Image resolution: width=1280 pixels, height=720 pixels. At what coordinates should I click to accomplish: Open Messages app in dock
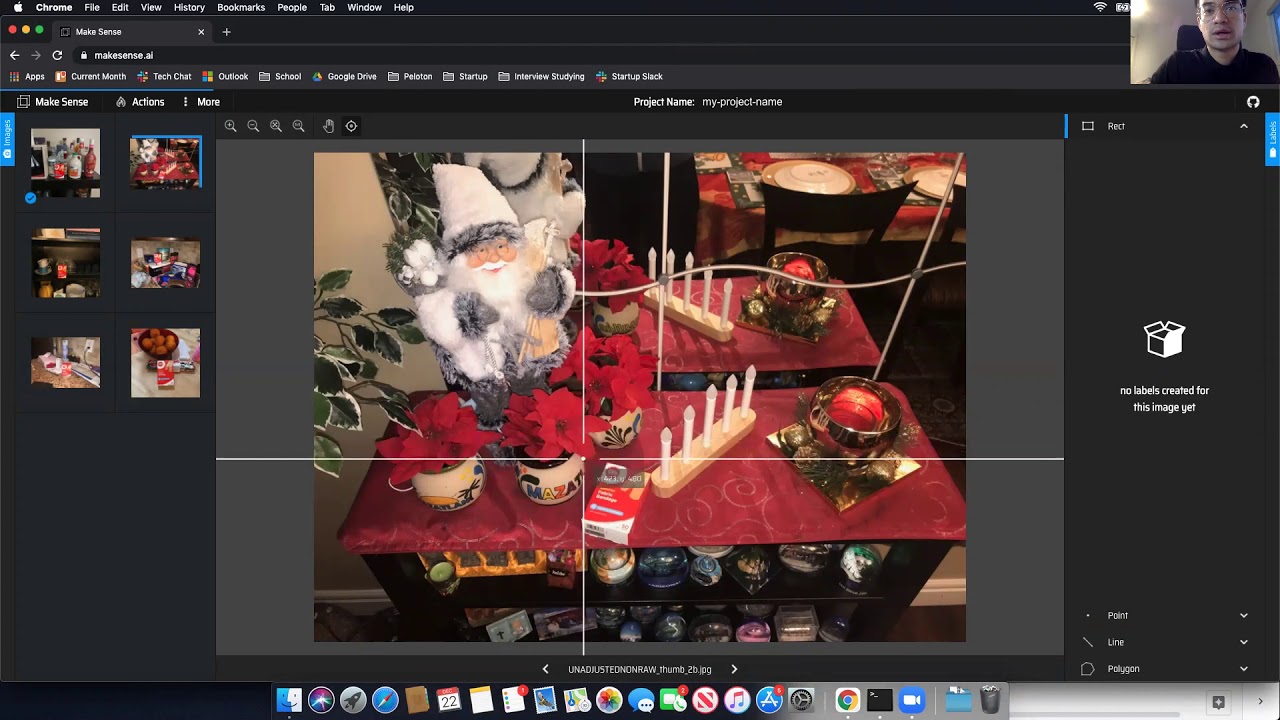pos(641,700)
